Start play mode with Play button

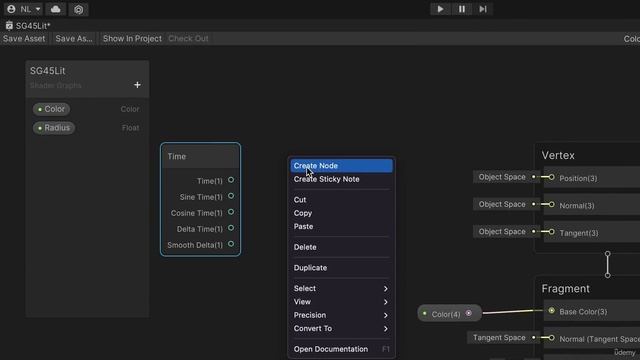[440, 9]
